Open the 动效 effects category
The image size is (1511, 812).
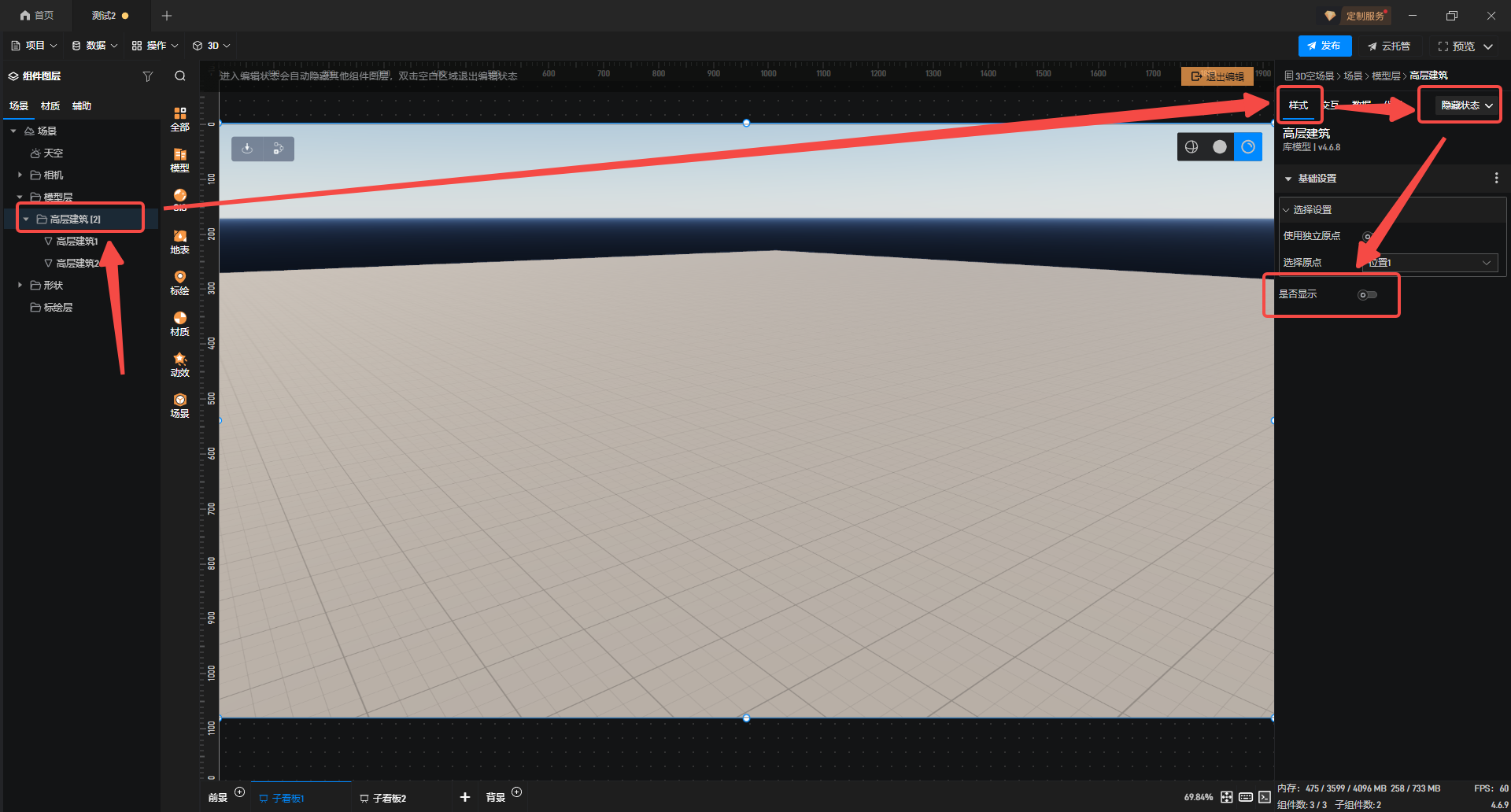[x=179, y=364]
